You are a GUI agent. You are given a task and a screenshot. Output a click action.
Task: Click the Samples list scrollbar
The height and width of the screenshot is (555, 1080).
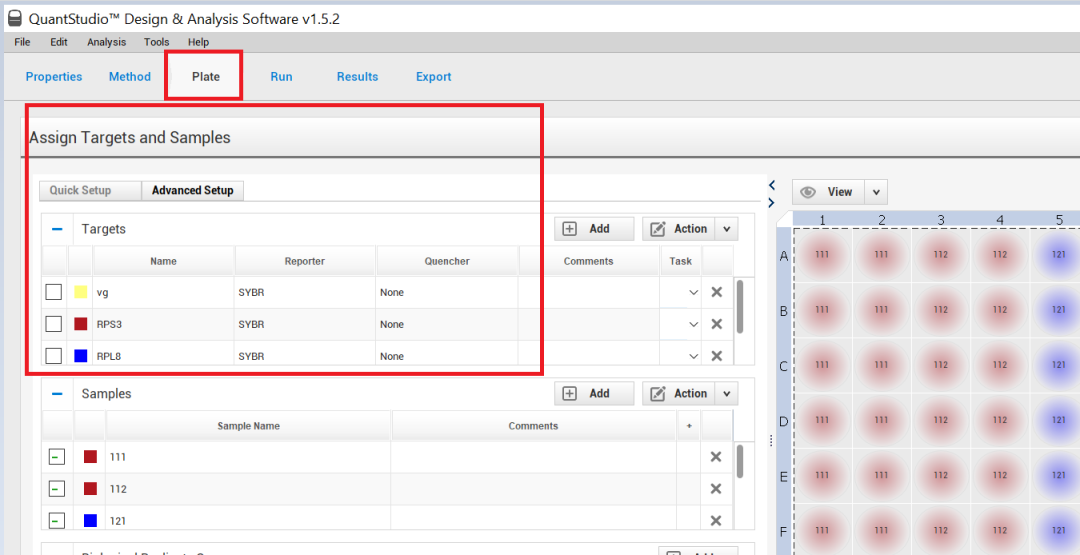740,461
